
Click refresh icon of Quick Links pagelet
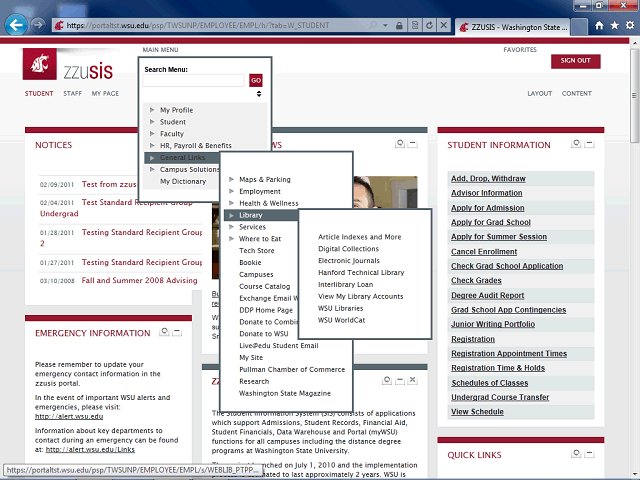click(576, 453)
